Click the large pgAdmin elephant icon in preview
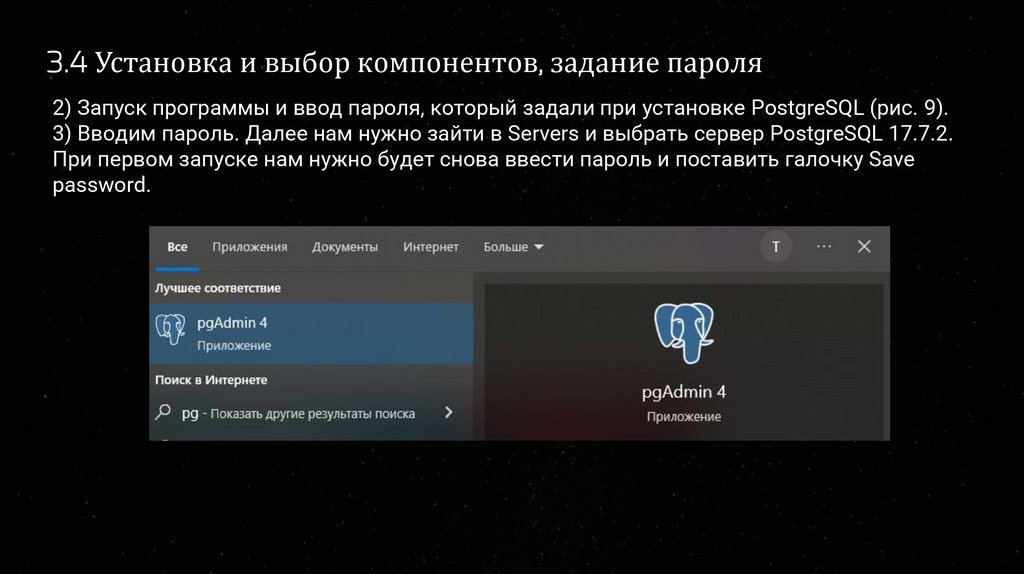Viewport: 1024px width, 574px height. click(x=684, y=332)
